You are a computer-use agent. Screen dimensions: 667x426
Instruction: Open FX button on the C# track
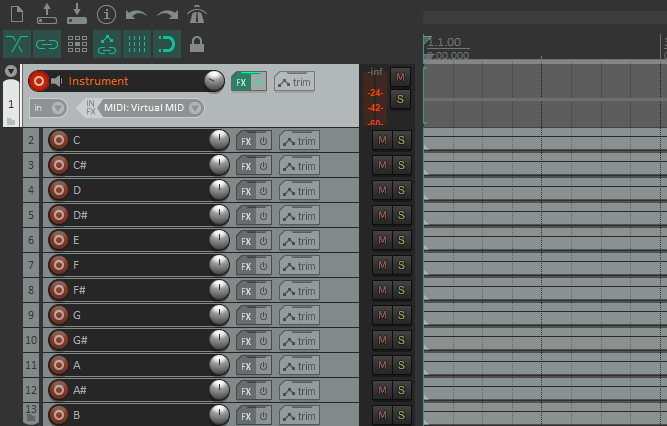tap(245, 165)
